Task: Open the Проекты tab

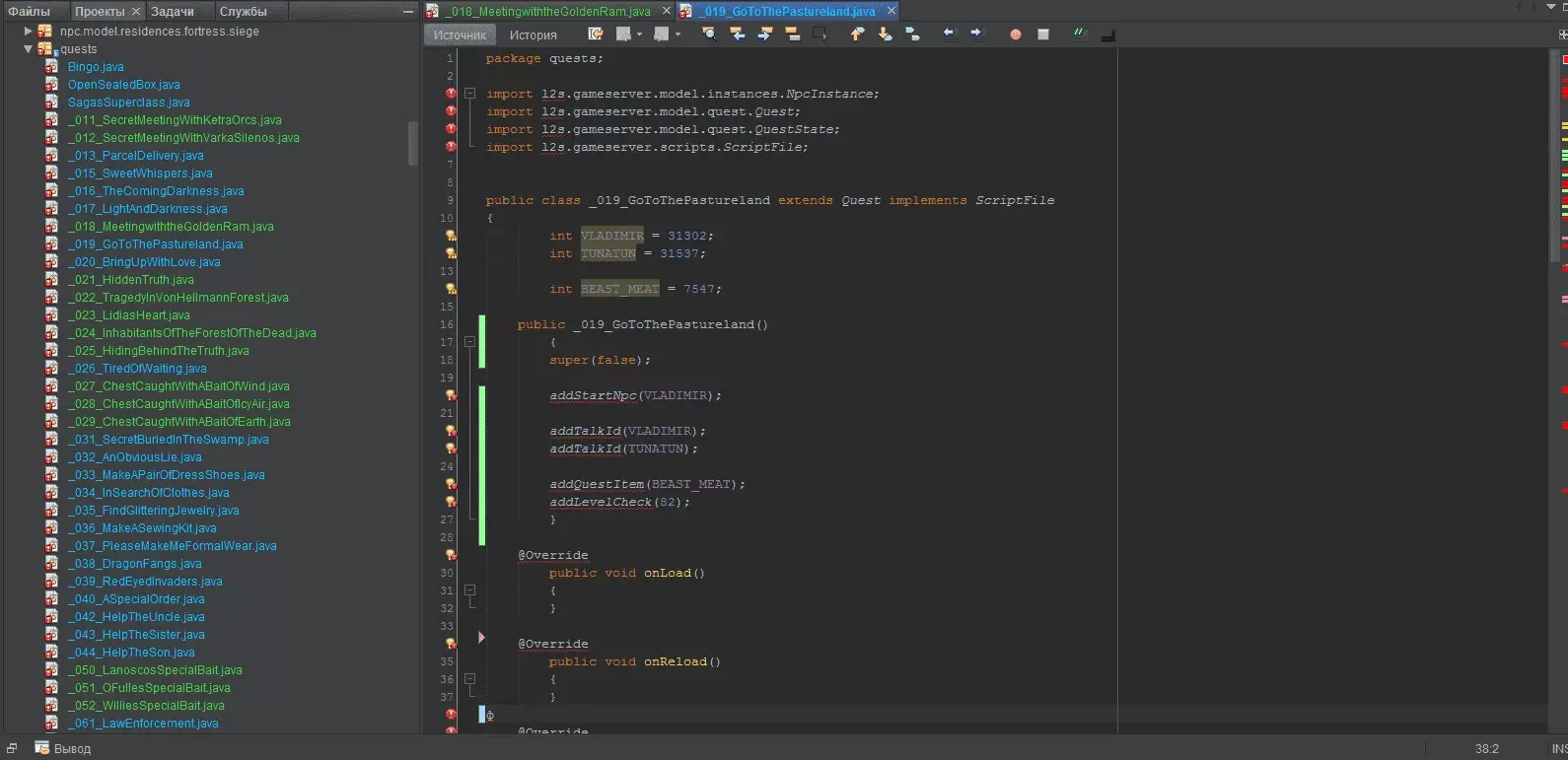Action: coord(107,11)
